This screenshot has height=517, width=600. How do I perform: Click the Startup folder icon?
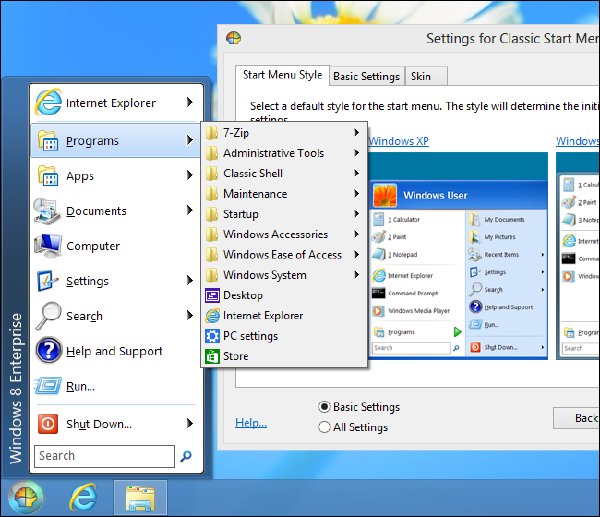pyautogui.click(x=212, y=214)
